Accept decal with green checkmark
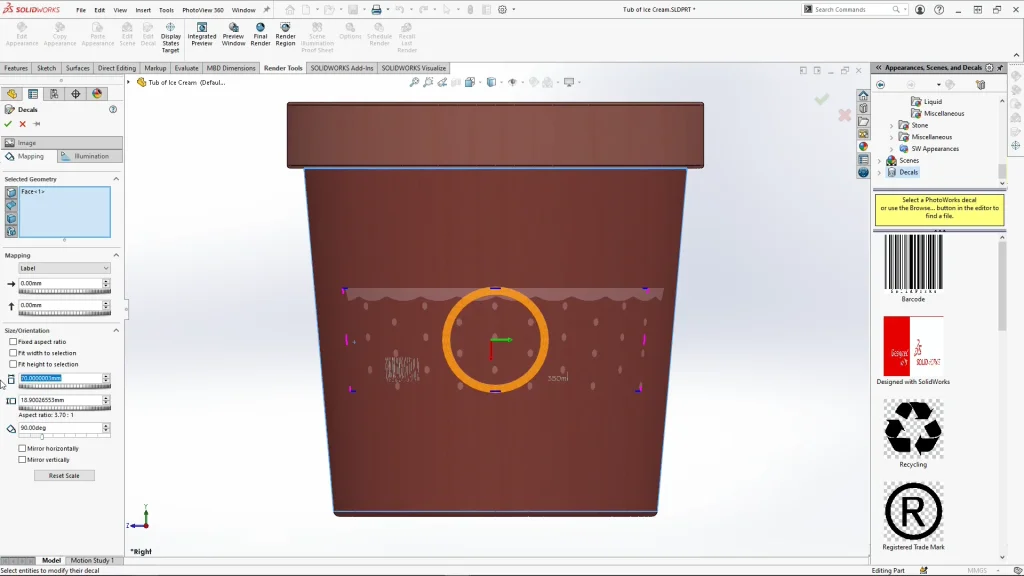This screenshot has width=1024, height=576. [8, 124]
